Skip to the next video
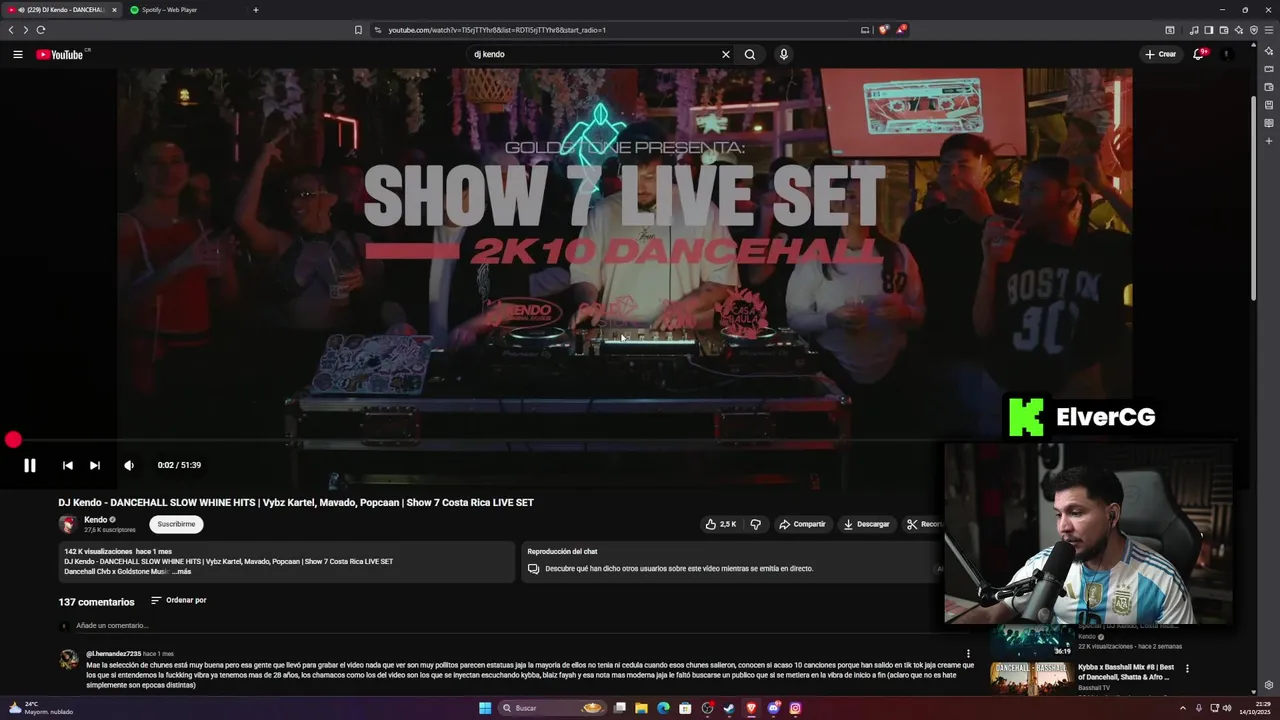The image size is (1280, 720). (x=95, y=465)
